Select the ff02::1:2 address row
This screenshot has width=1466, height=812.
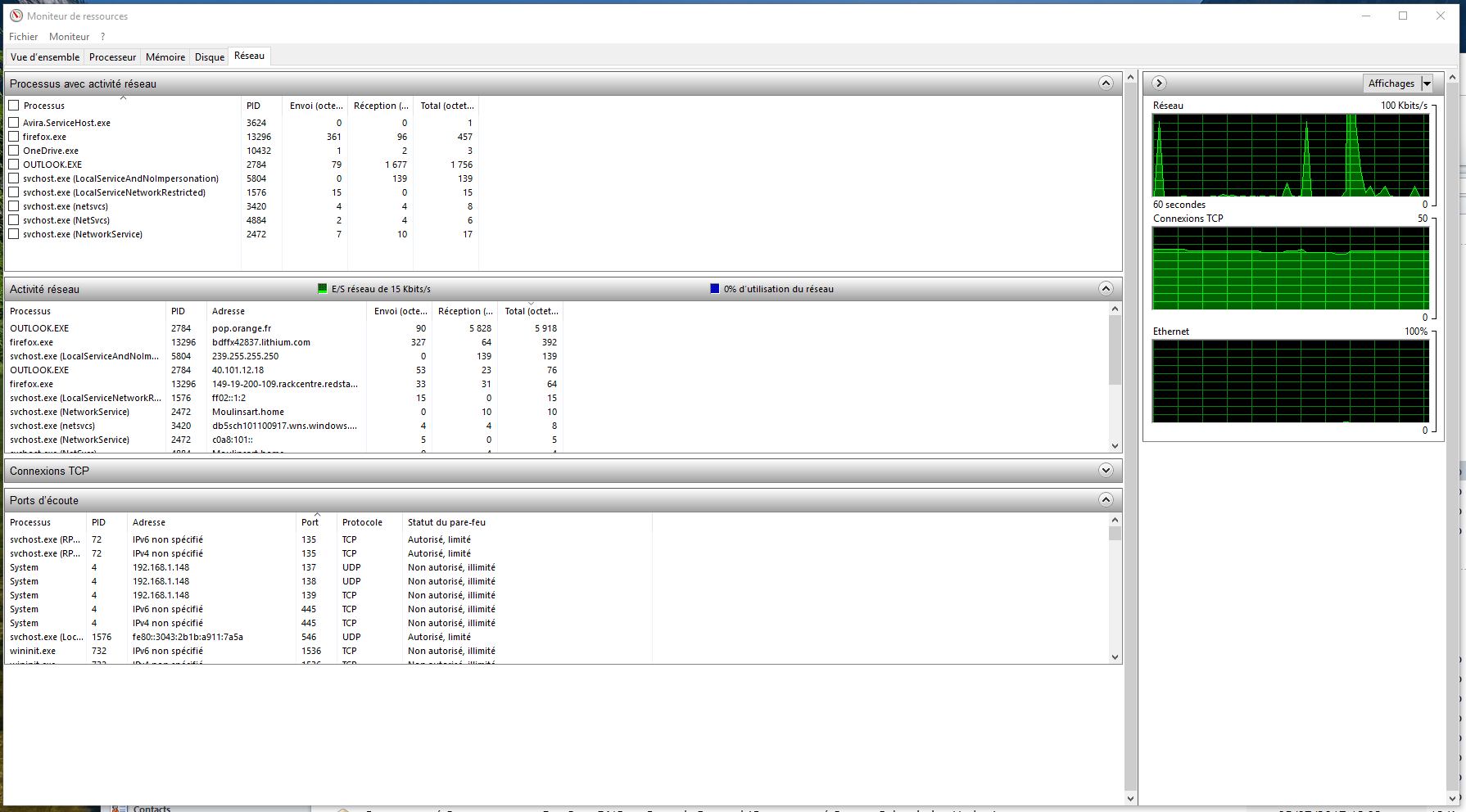point(284,398)
